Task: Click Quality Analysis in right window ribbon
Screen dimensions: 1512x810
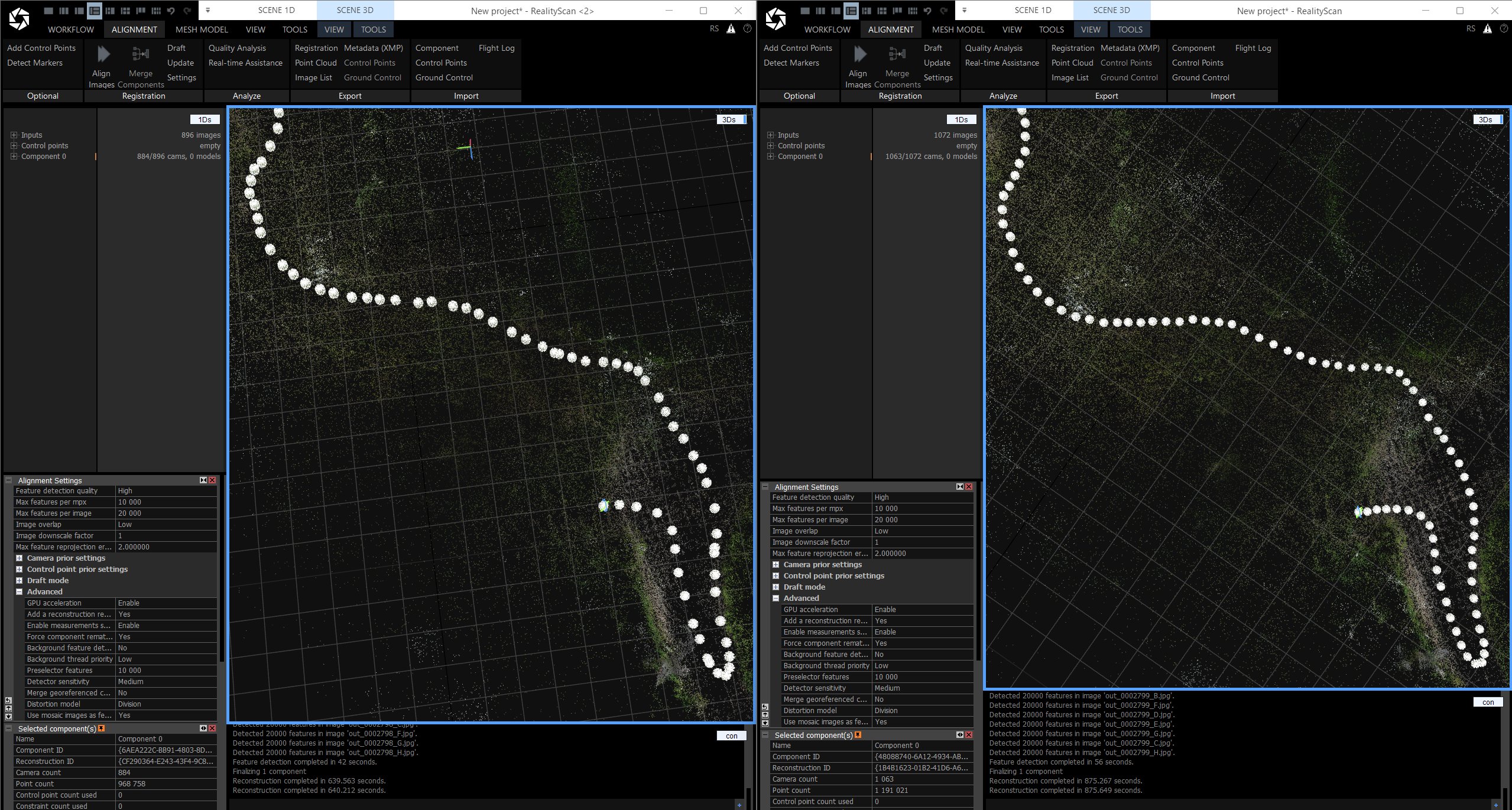Action: point(994,48)
